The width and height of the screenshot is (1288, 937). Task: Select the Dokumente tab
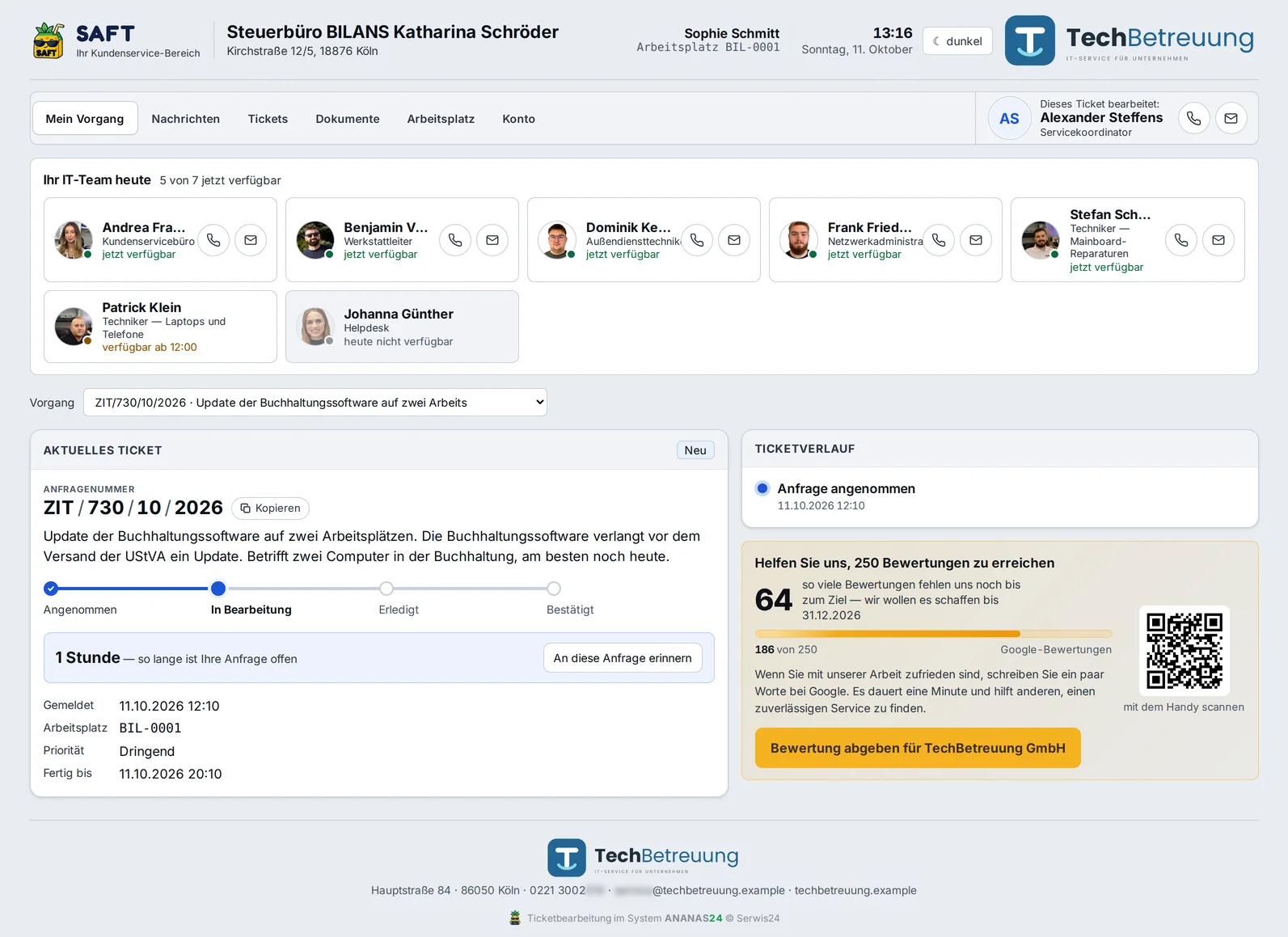point(348,119)
